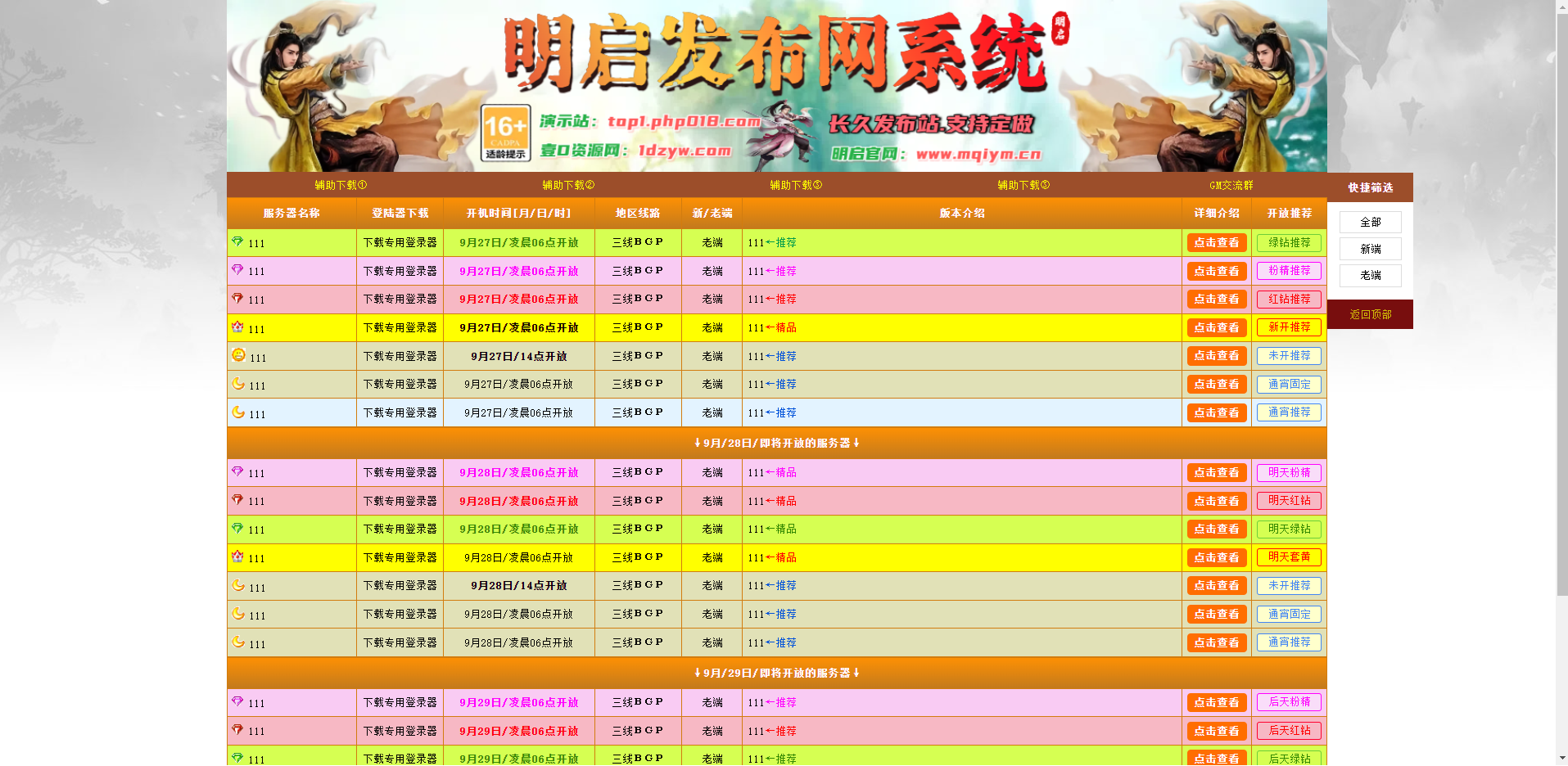Click the 16+ age rating badge
Screen dimensions: 1568x766
pos(505,133)
